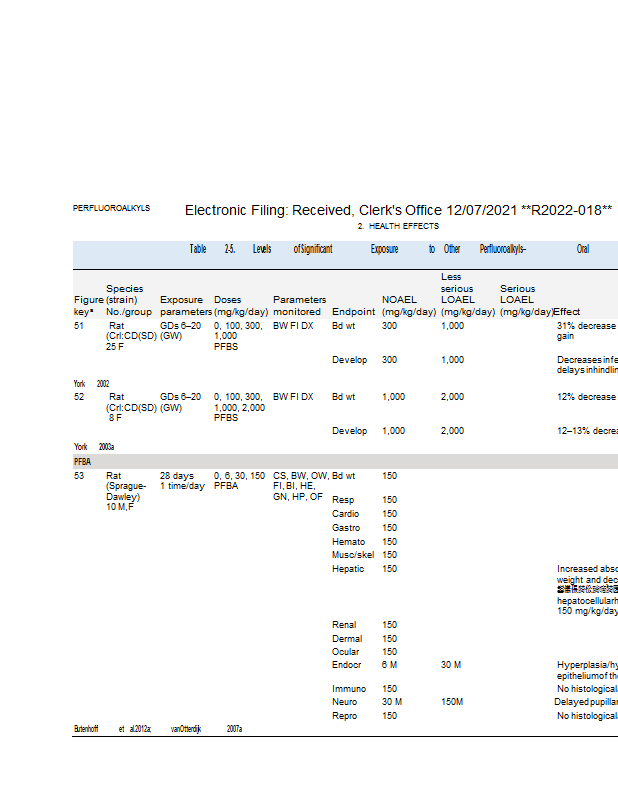Click the "Rat (Sprague-Dawley)" species entry
The image size is (618, 800).
click(x=126, y=485)
